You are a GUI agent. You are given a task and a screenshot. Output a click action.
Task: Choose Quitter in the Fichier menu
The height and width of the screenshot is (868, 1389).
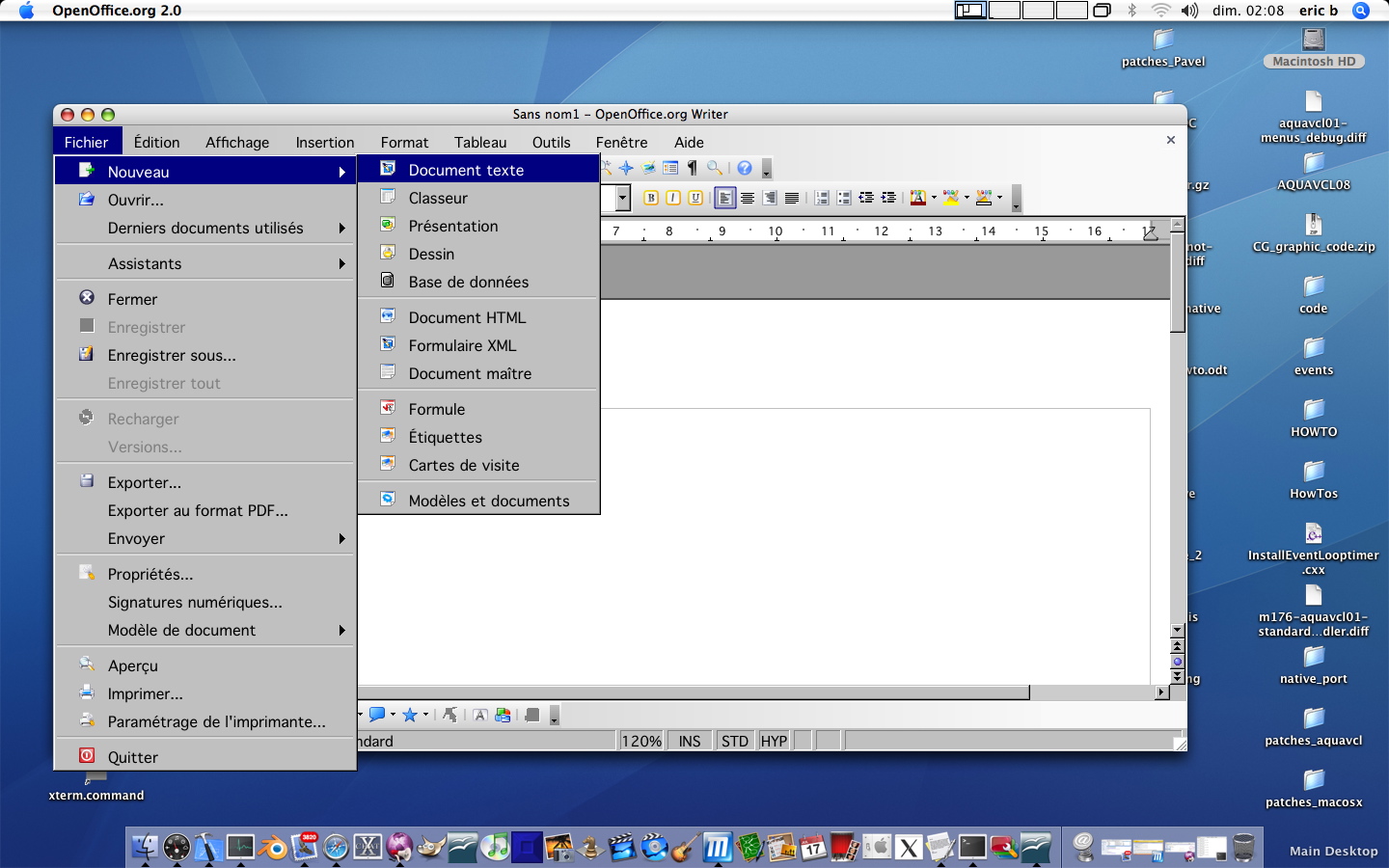point(205,757)
